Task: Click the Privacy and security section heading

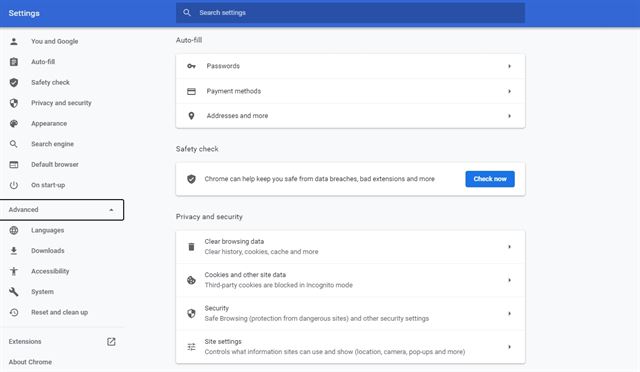Action: pyautogui.click(x=209, y=217)
